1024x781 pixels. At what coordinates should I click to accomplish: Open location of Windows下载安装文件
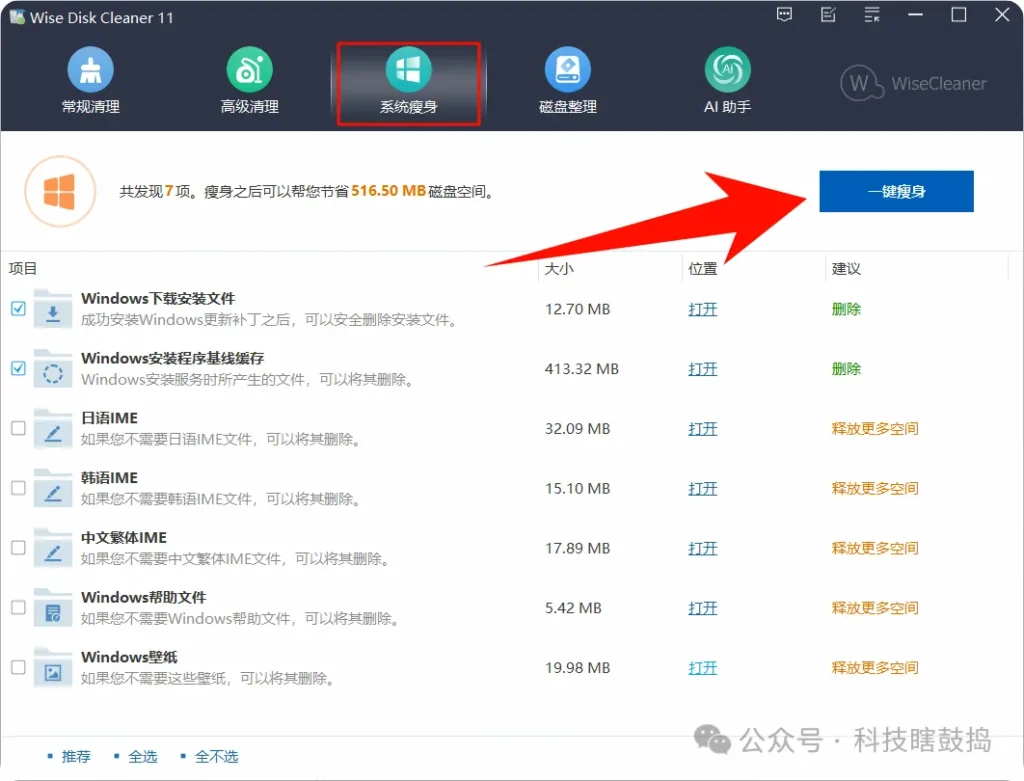coord(703,309)
